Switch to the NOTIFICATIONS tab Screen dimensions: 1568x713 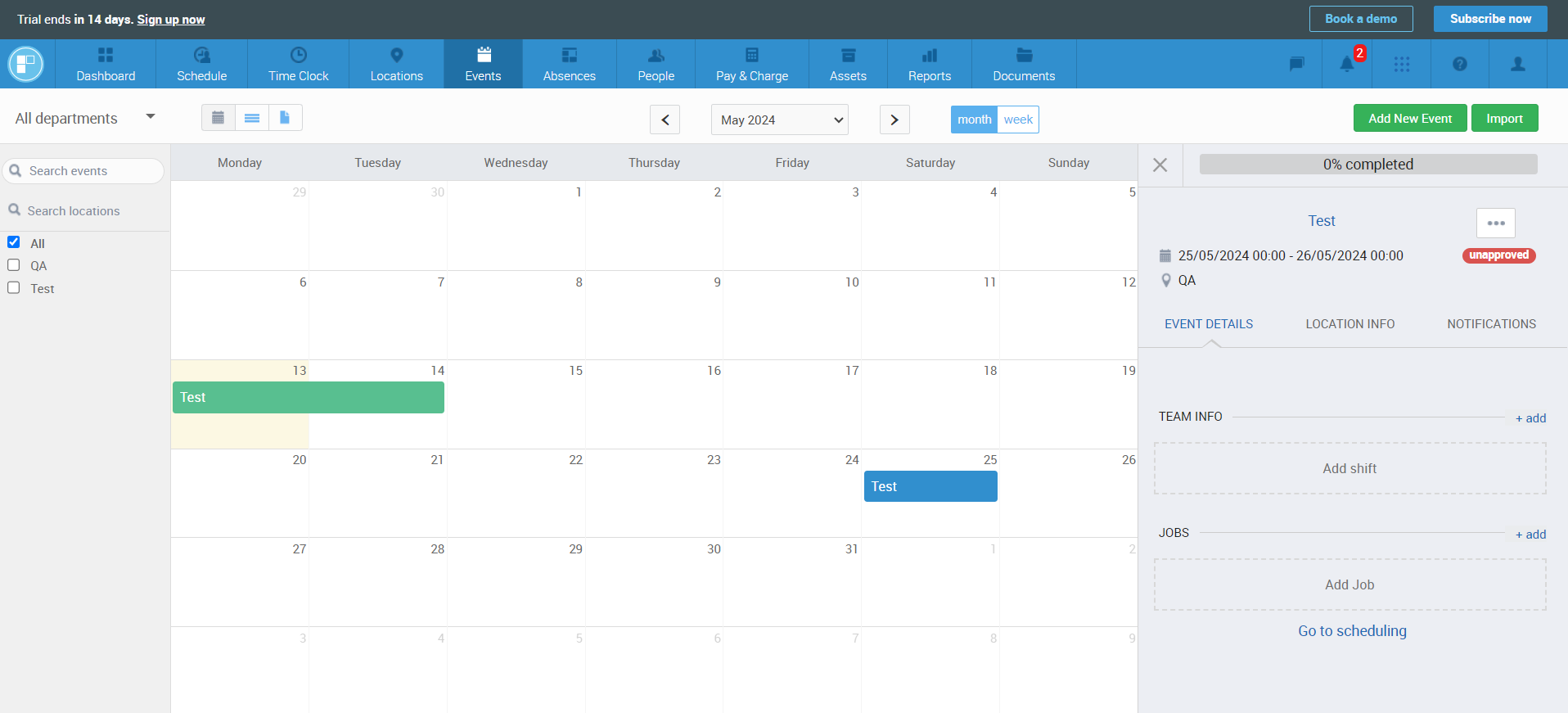pyautogui.click(x=1491, y=324)
